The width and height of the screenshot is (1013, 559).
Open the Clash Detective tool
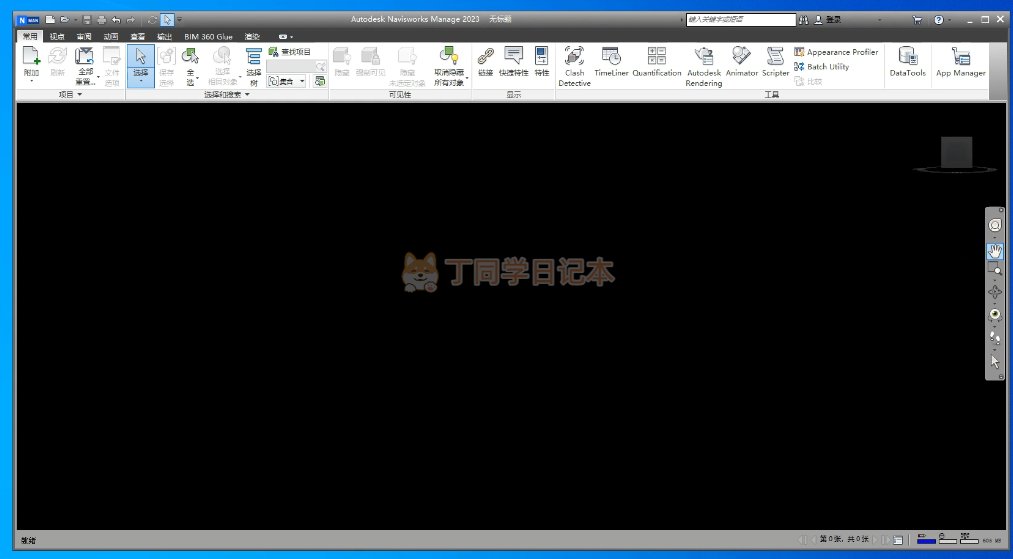coord(574,65)
